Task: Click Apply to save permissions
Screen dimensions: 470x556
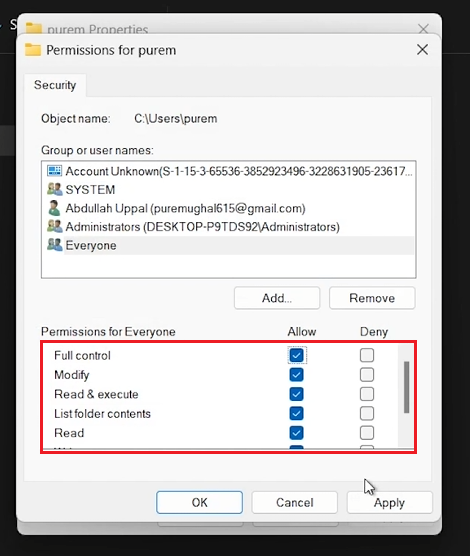Action: 389,502
